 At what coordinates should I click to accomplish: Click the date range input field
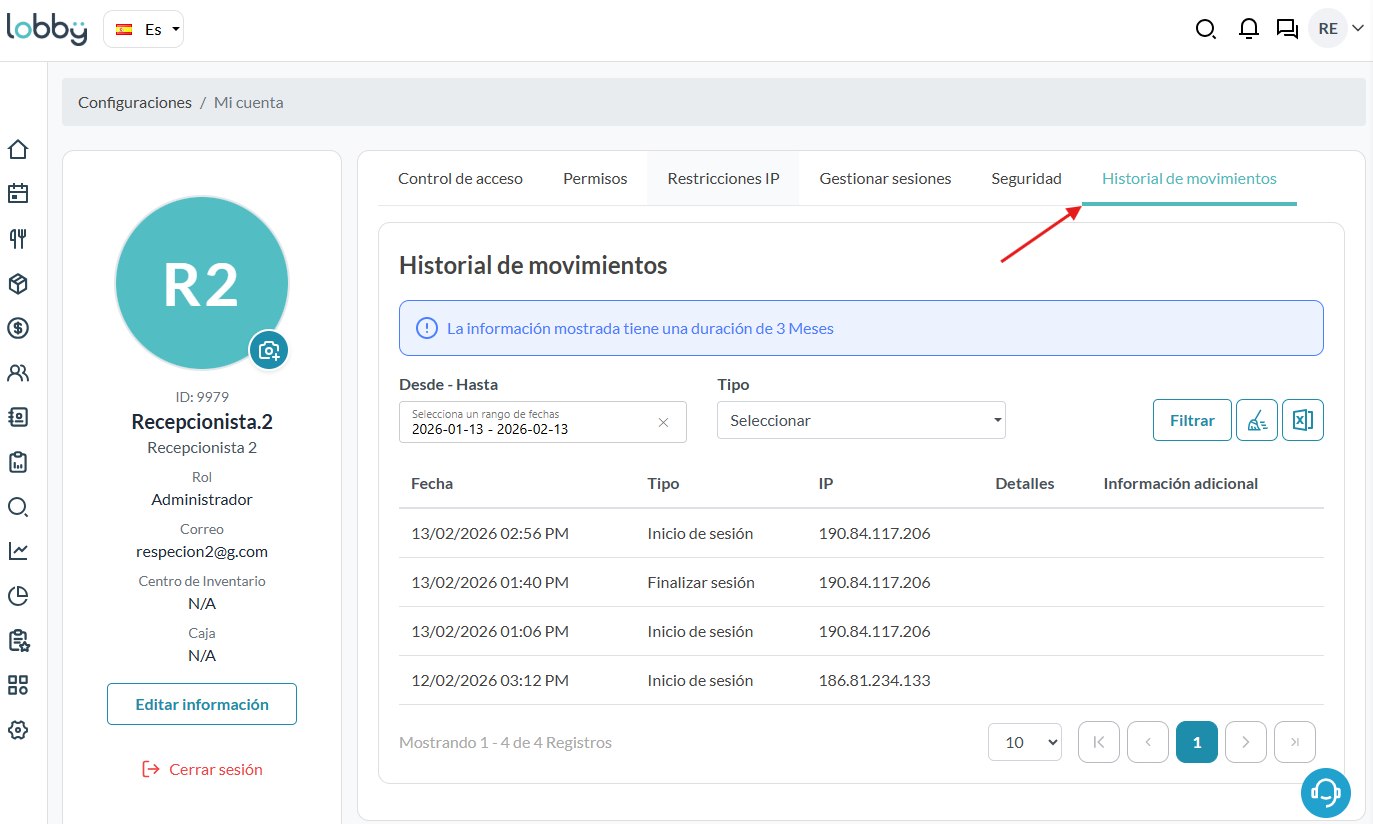(530, 422)
